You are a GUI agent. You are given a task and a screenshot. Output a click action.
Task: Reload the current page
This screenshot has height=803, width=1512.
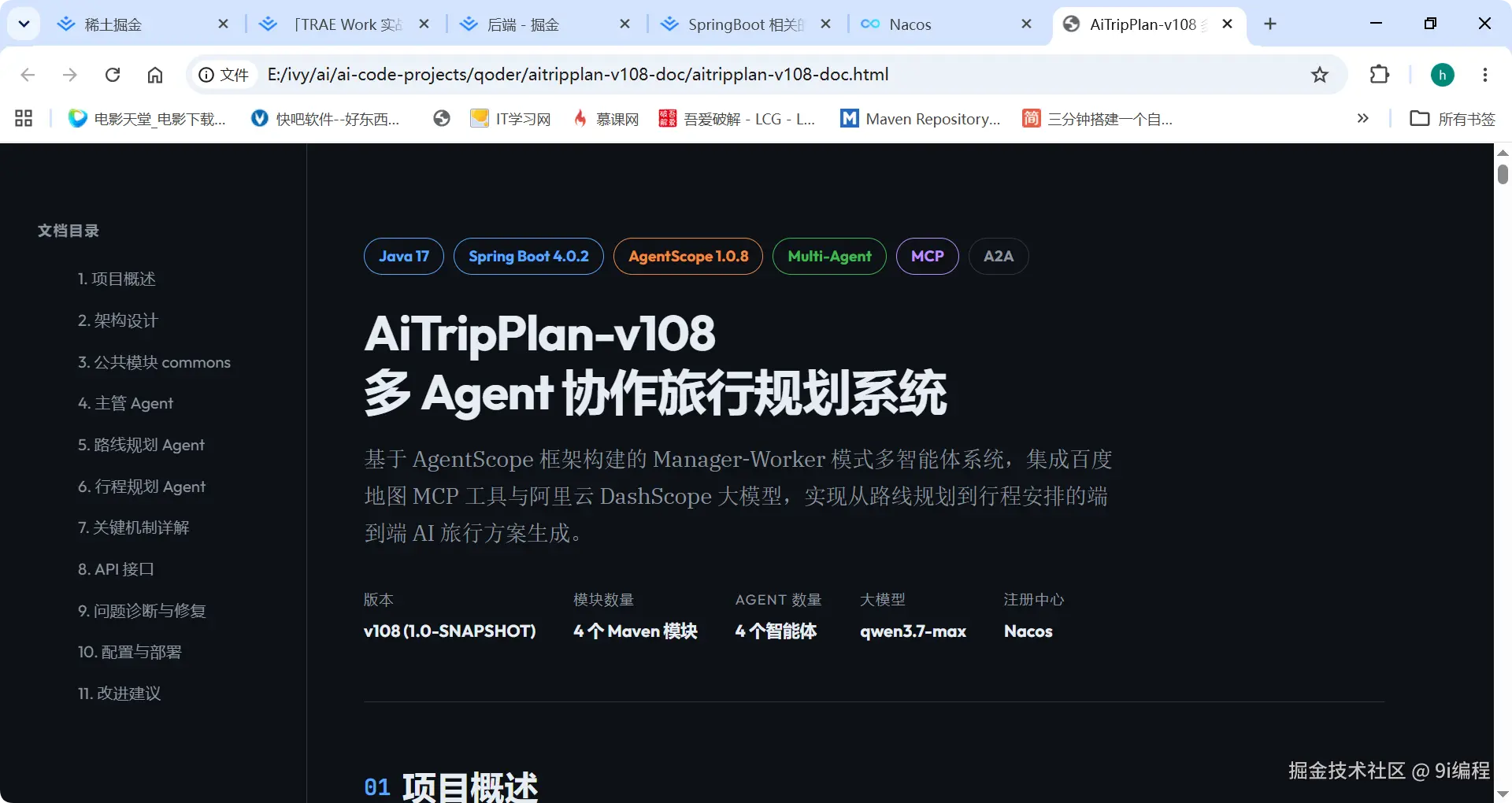pos(113,75)
